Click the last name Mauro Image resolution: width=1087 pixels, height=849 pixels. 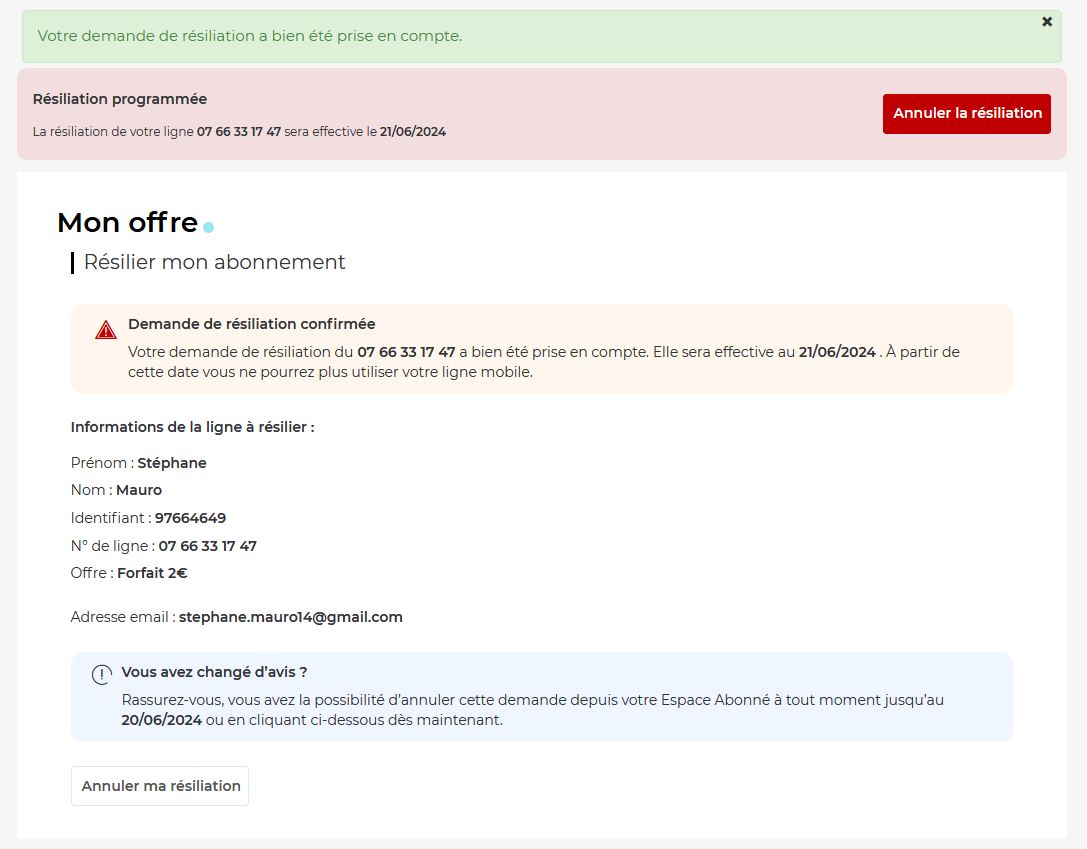(x=139, y=490)
